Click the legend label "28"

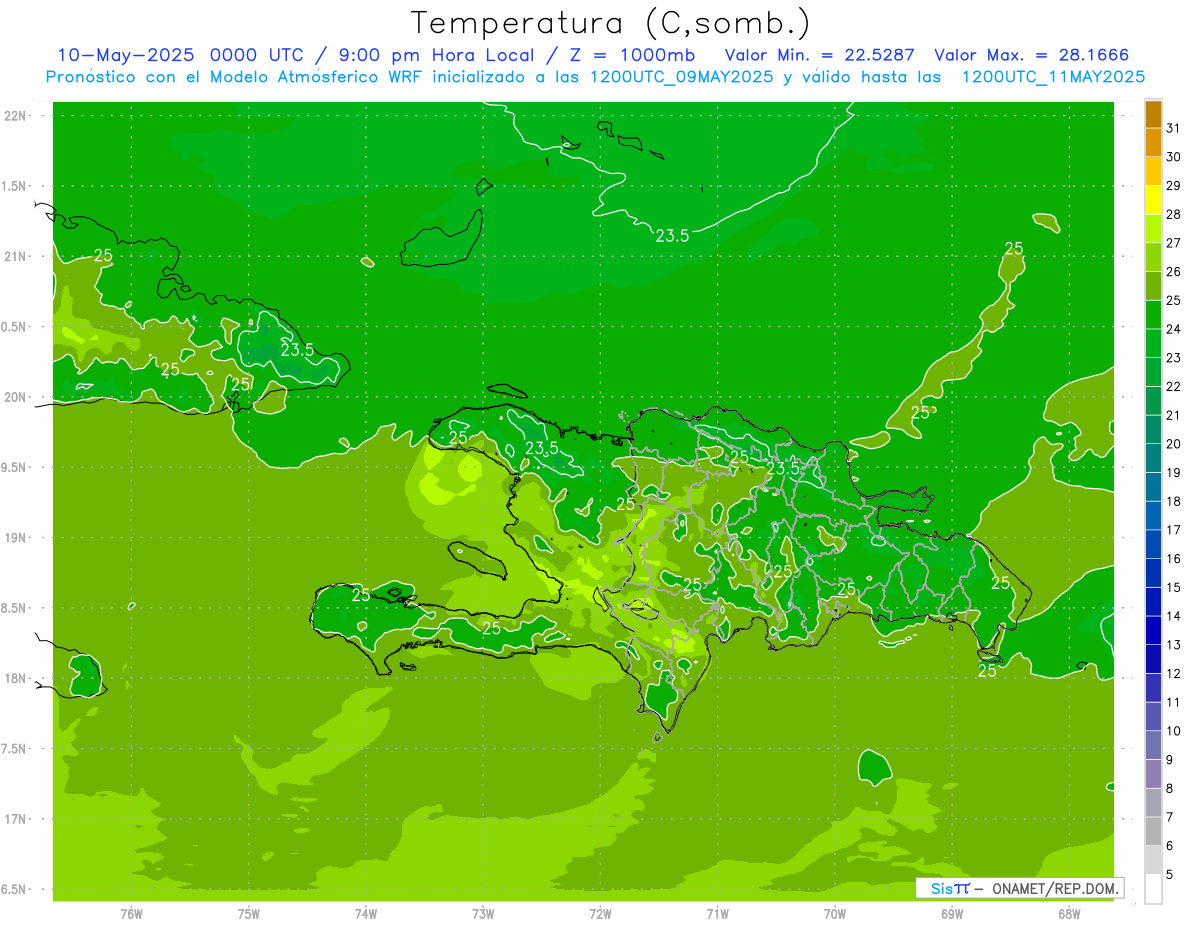click(x=1174, y=214)
